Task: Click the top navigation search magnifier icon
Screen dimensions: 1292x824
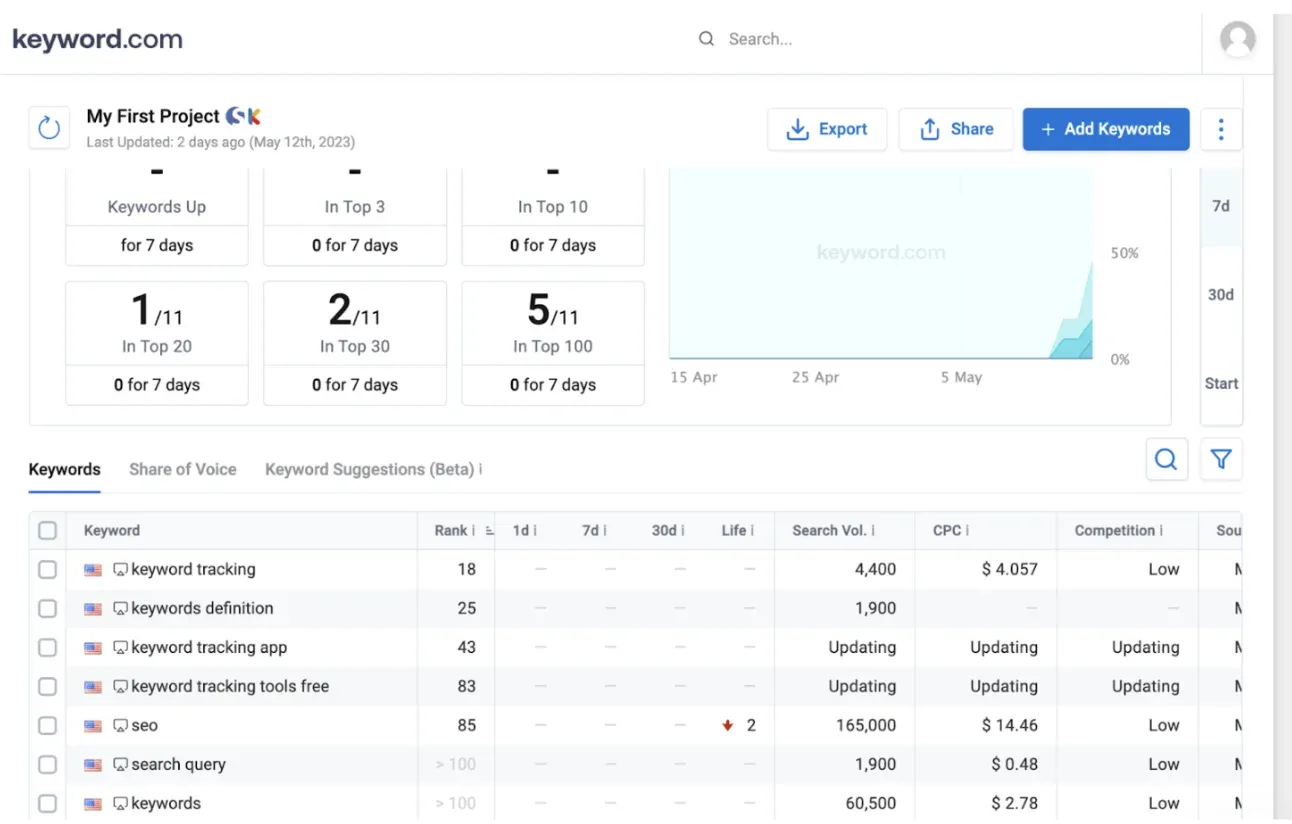Action: tap(706, 38)
